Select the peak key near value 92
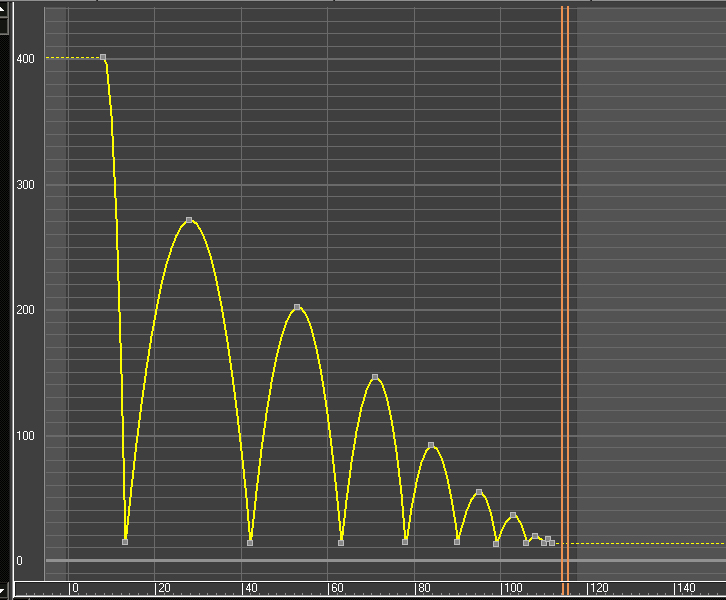 (x=431, y=445)
